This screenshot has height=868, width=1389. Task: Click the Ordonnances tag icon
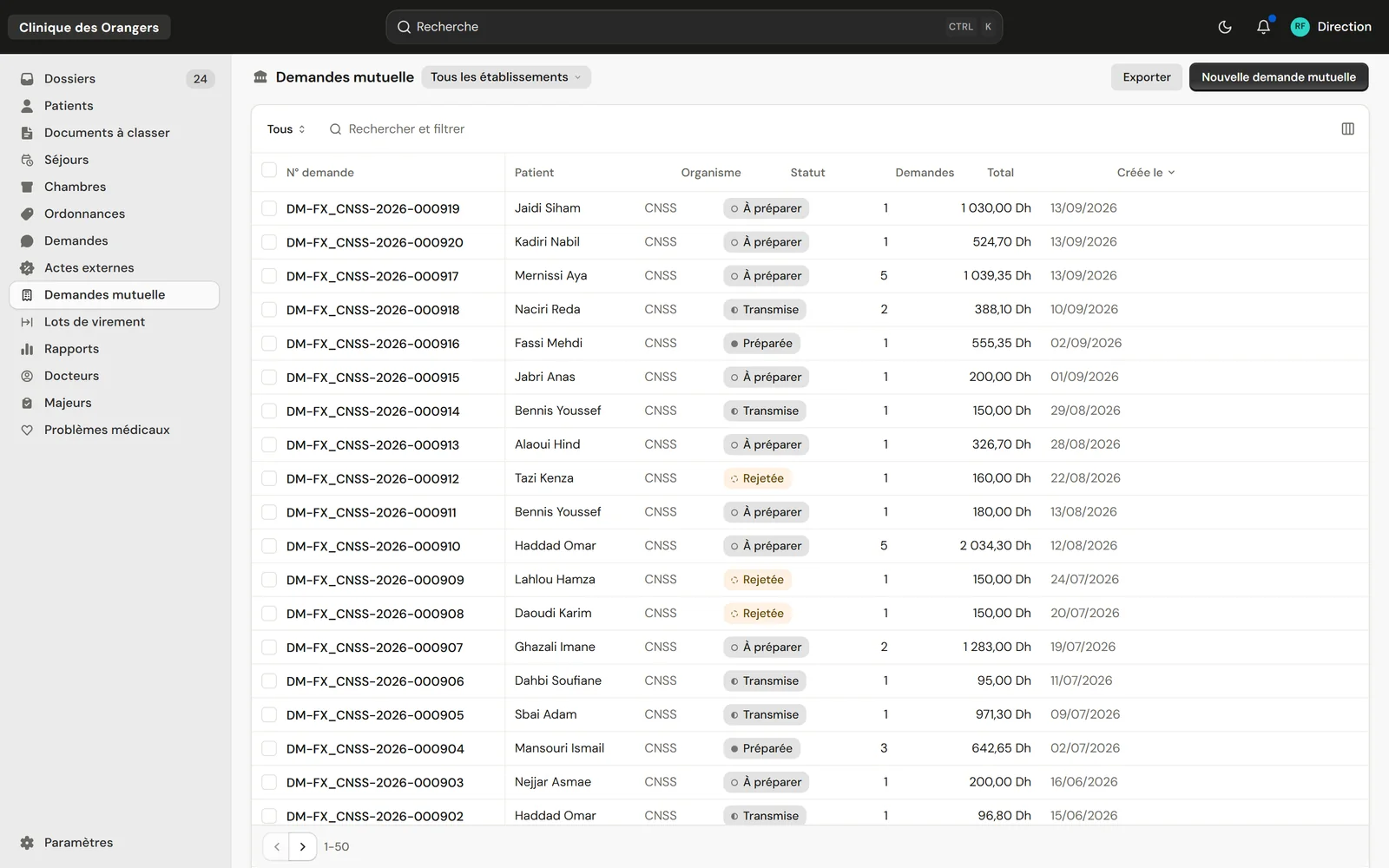(x=27, y=214)
